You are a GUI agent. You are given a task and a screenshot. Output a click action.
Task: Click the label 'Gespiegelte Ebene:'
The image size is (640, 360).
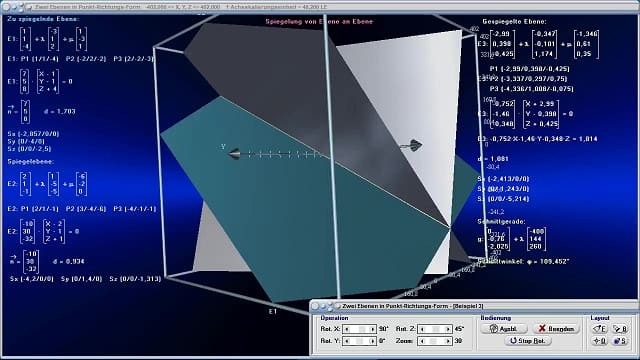click(514, 21)
